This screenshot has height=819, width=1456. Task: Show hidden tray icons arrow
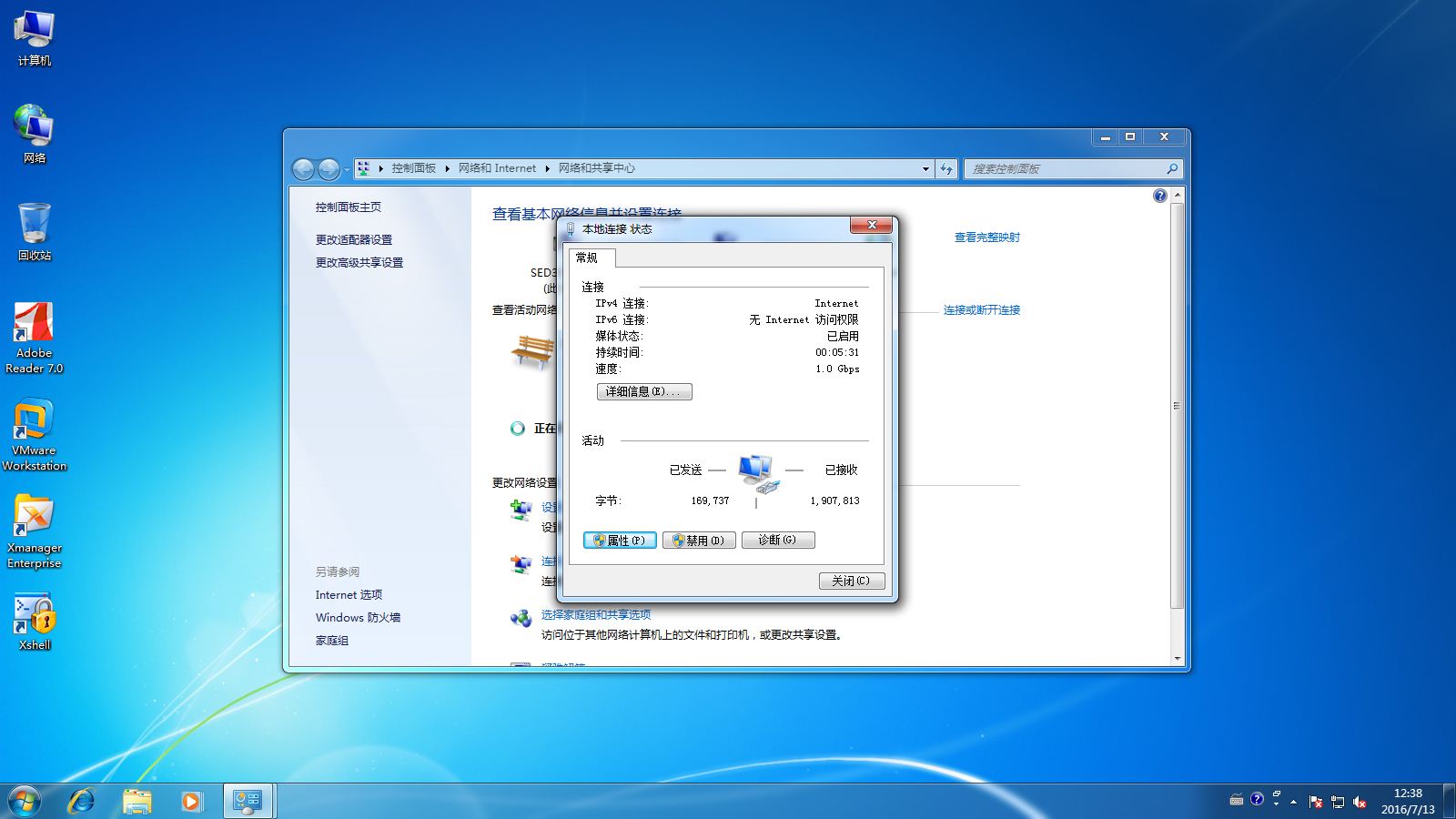(x=1293, y=802)
